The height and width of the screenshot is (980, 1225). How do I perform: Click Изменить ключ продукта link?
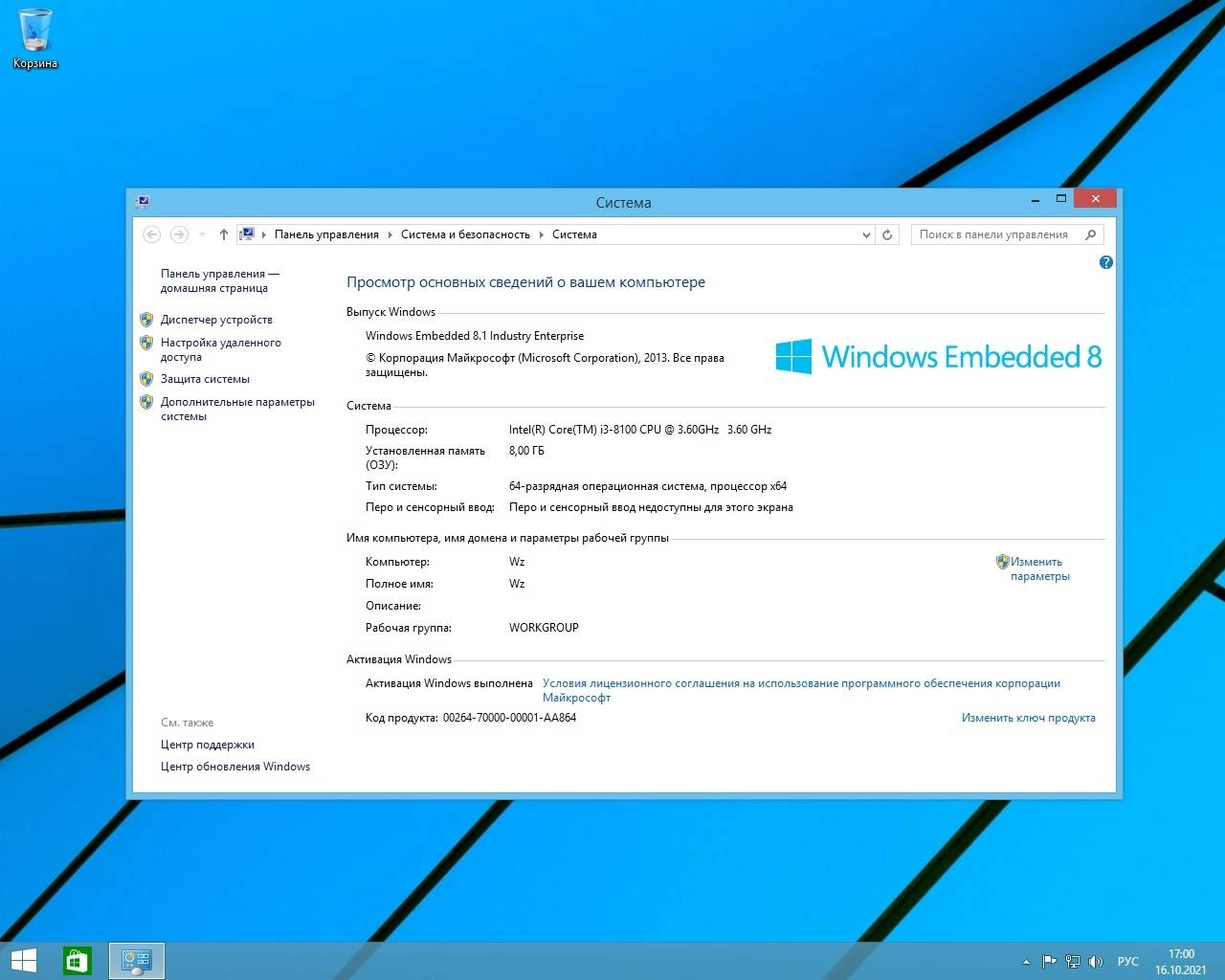pos(1029,718)
